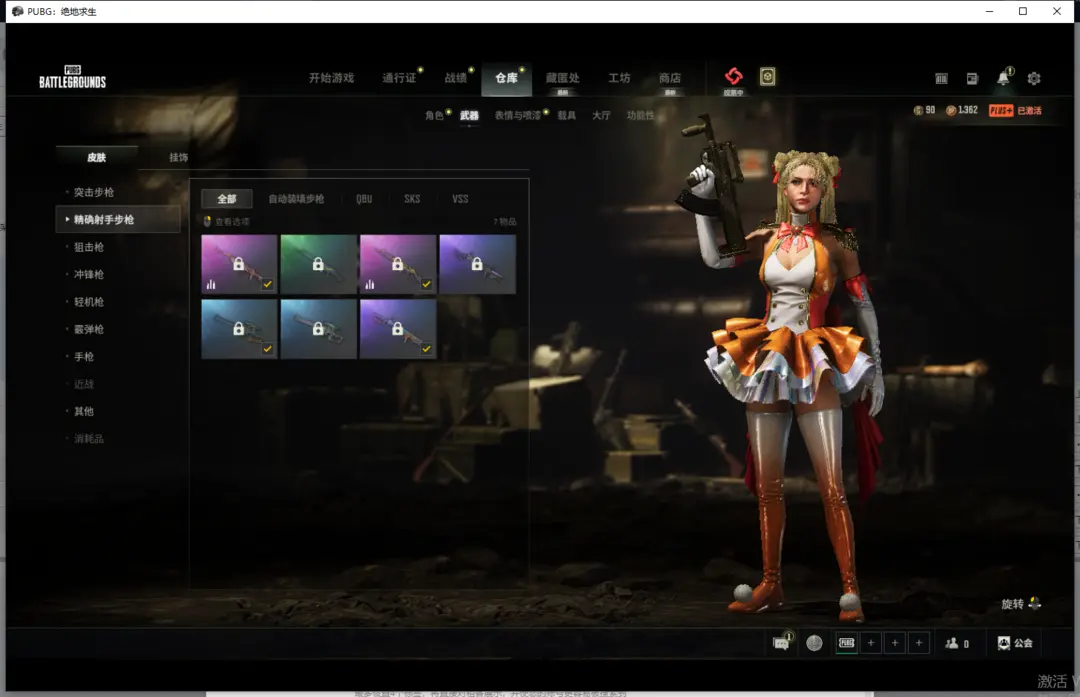Go to the 工坊 workshop tab

619,78
